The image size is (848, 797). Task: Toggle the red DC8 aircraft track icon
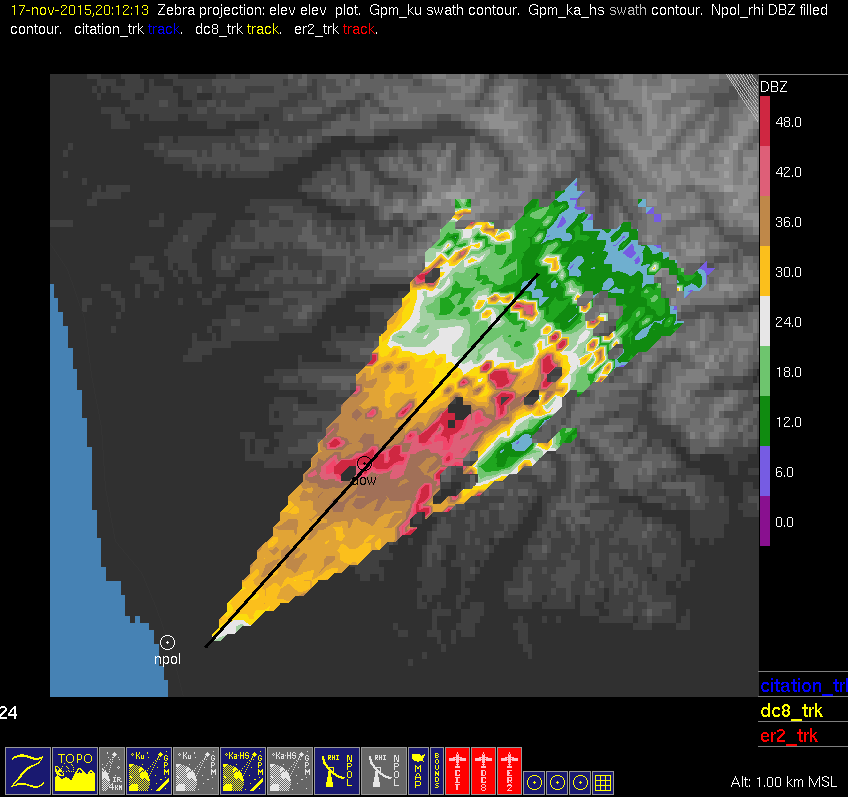pos(483,771)
